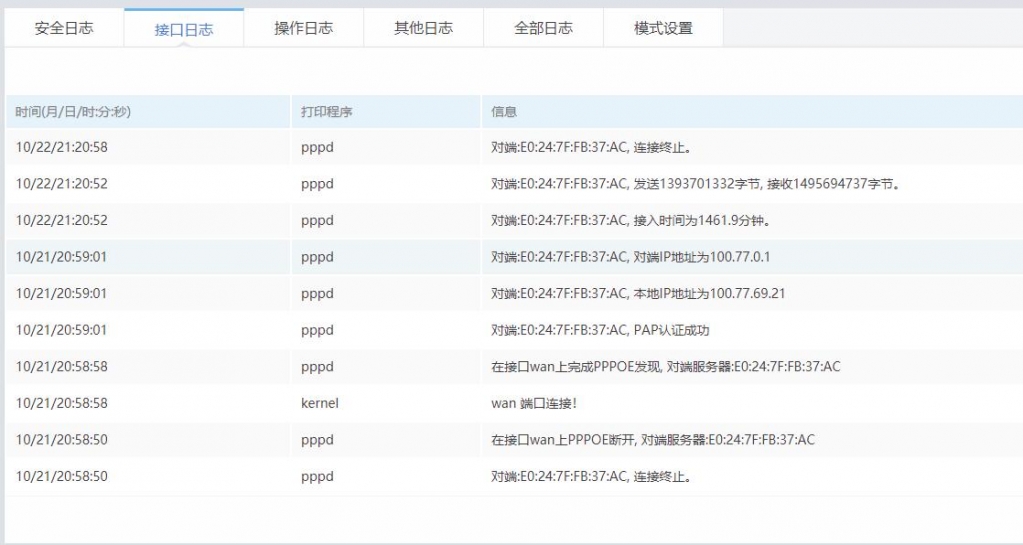This screenshot has height=545, width=1023.
Task: Click pppd in the PAP认证成功 row
Action: point(317,330)
